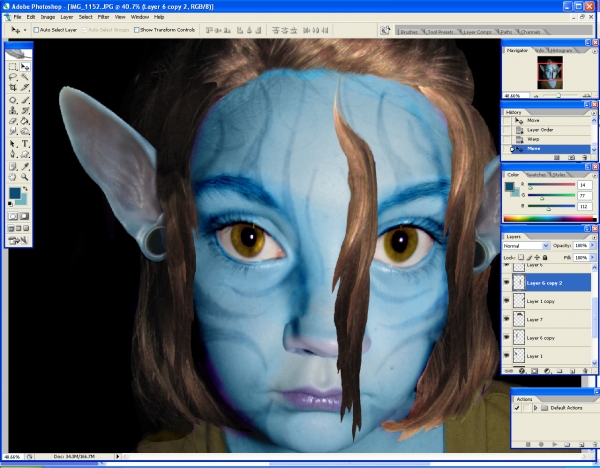The image size is (600, 468).
Task: Select the Hand tool
Action: tap(13, 177)
